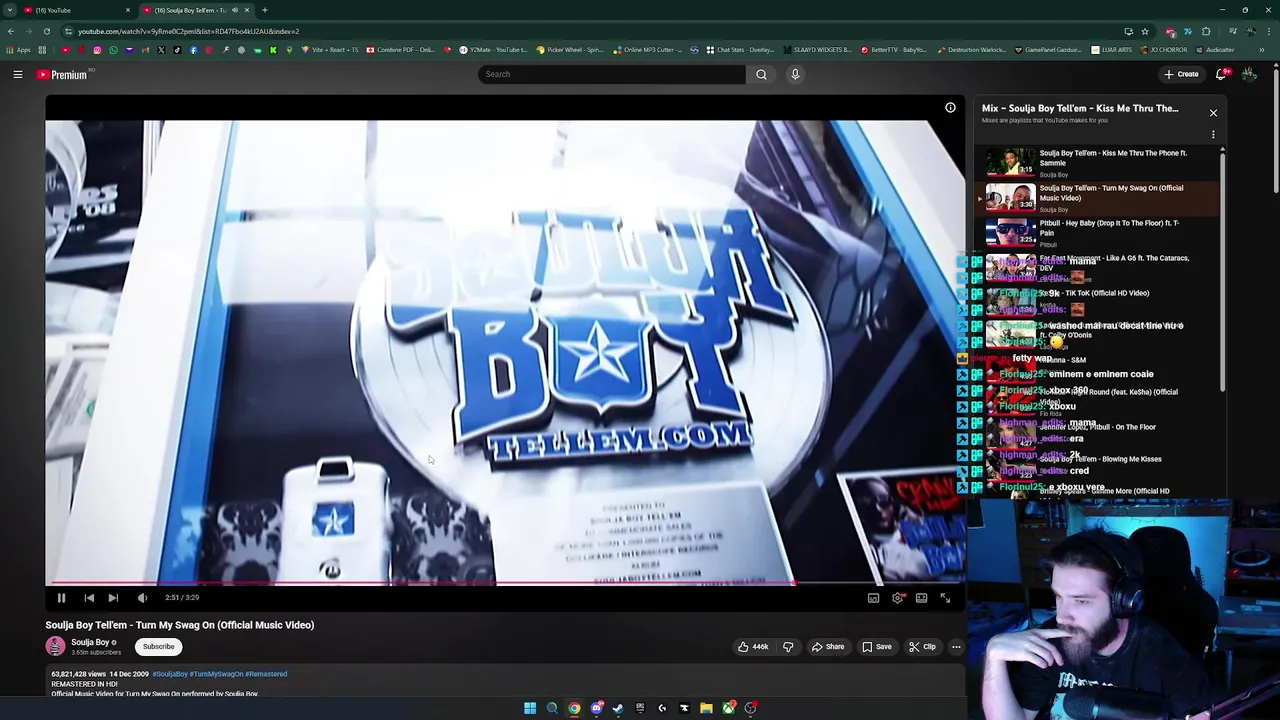Open the Soulja Boy channel name link
The width and height of the screenshot is (1280, 720).
(x=90, y=642)
